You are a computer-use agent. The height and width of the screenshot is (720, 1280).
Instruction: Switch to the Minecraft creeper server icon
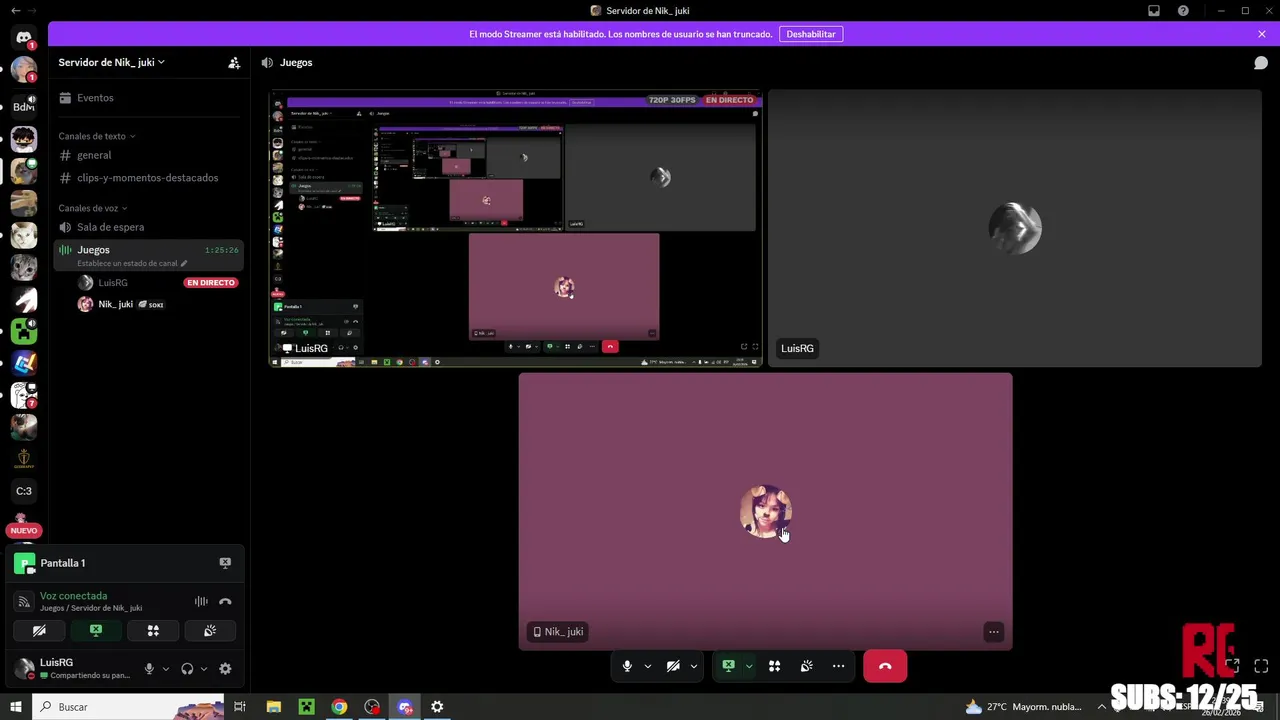pos(24,331)
